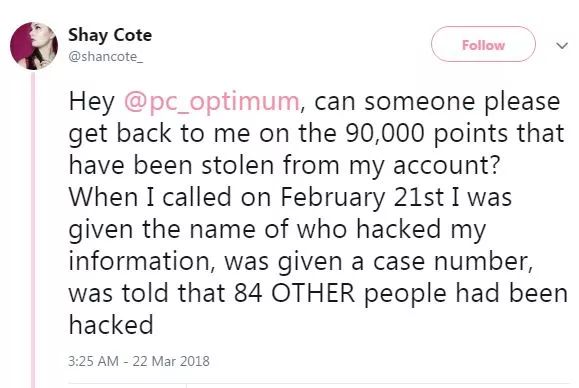Image resolution: width=579 pixels, height=388 pixels.
Task: Click '84 OTHER people' in the tweet
Action: [x=342, y=293]
